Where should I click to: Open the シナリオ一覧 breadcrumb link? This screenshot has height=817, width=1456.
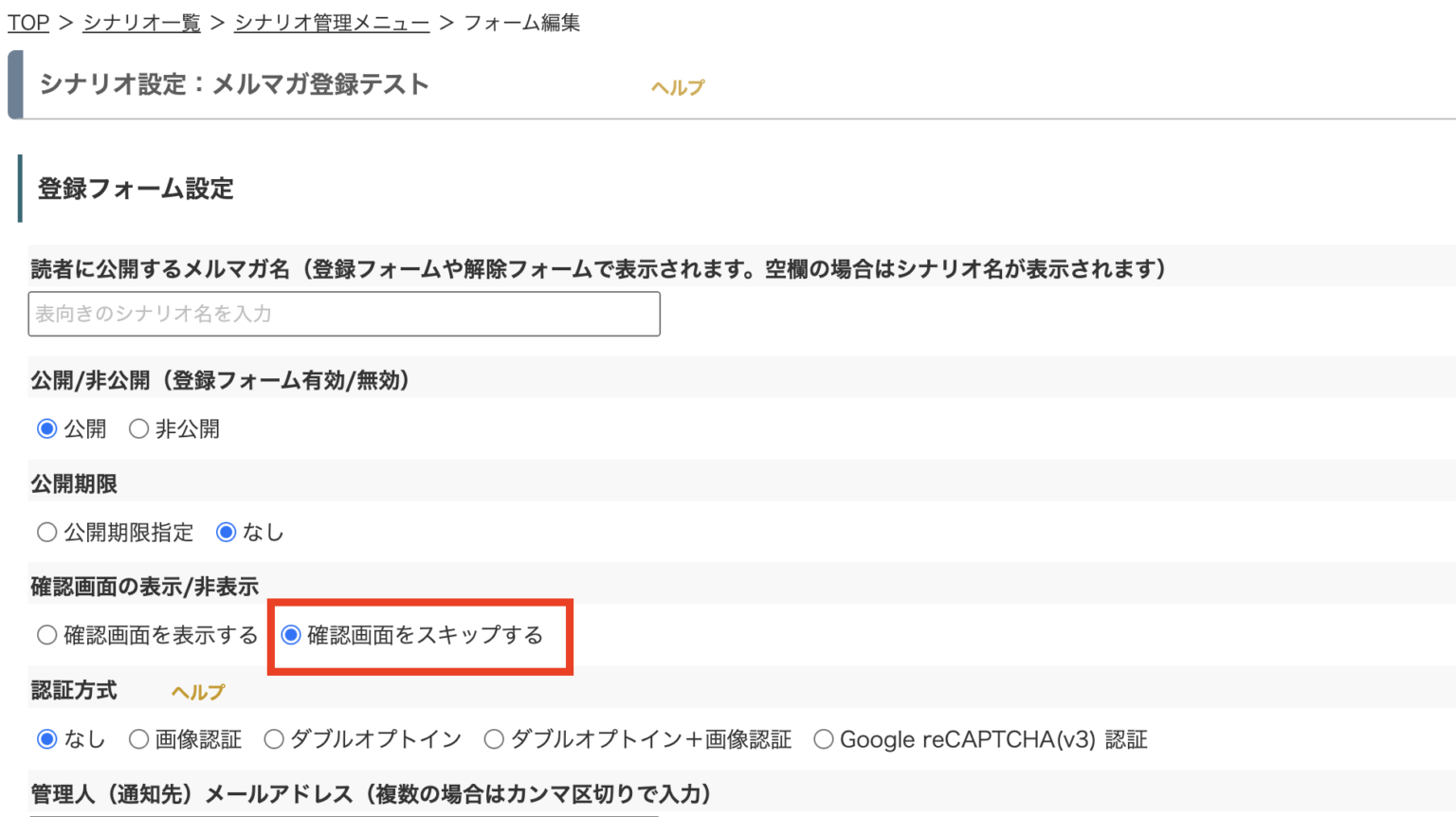[x=141, y=22]
